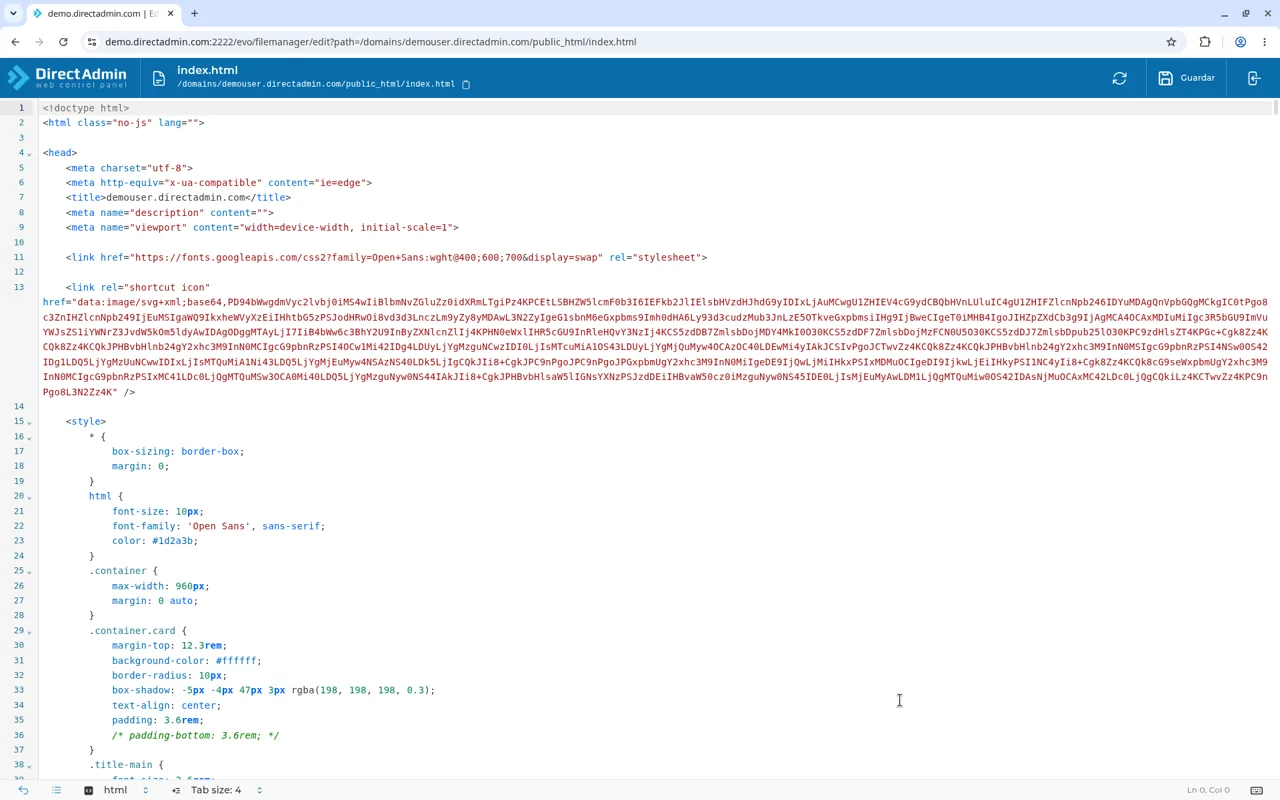1280x800 pixels.
Task: Show keyboard shortcuts via the keyboard icon
Action: point(1257,790)
